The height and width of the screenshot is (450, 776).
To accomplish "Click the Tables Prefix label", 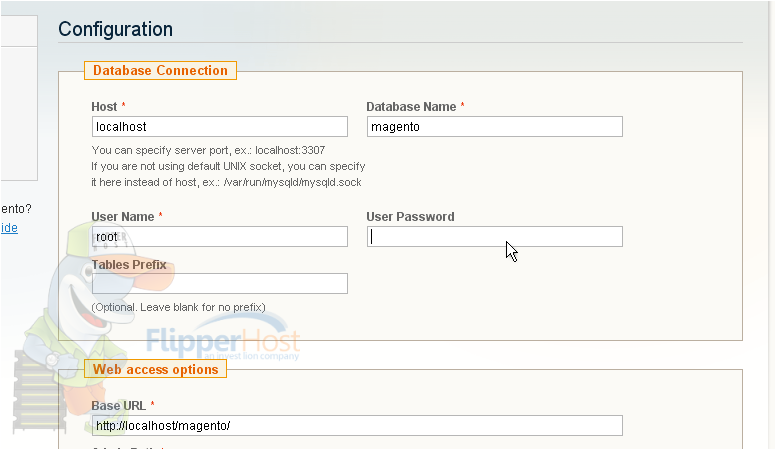I will pyautogui.click(x=129, y=265).
